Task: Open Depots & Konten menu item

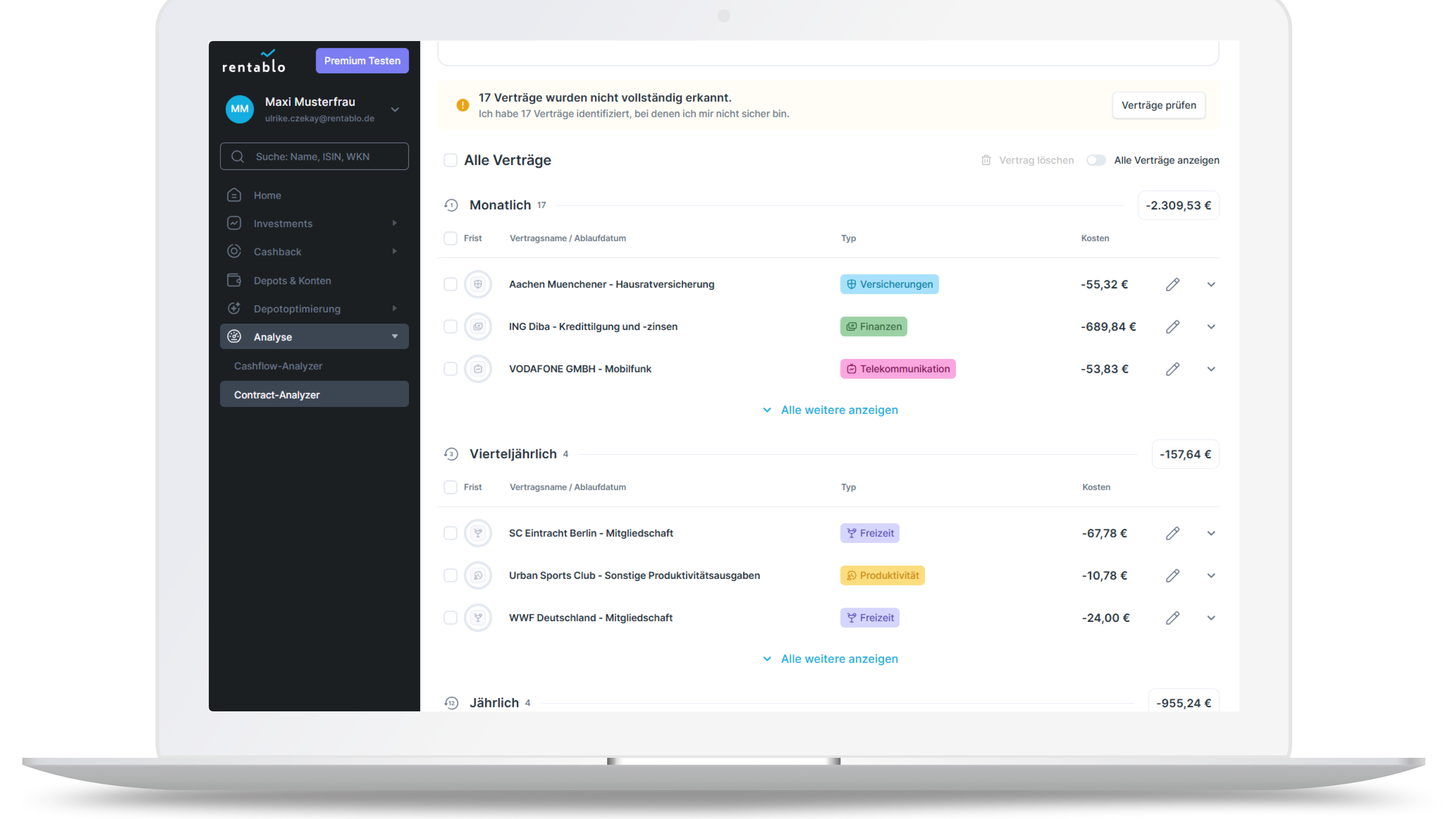Action: coord(314,280)
